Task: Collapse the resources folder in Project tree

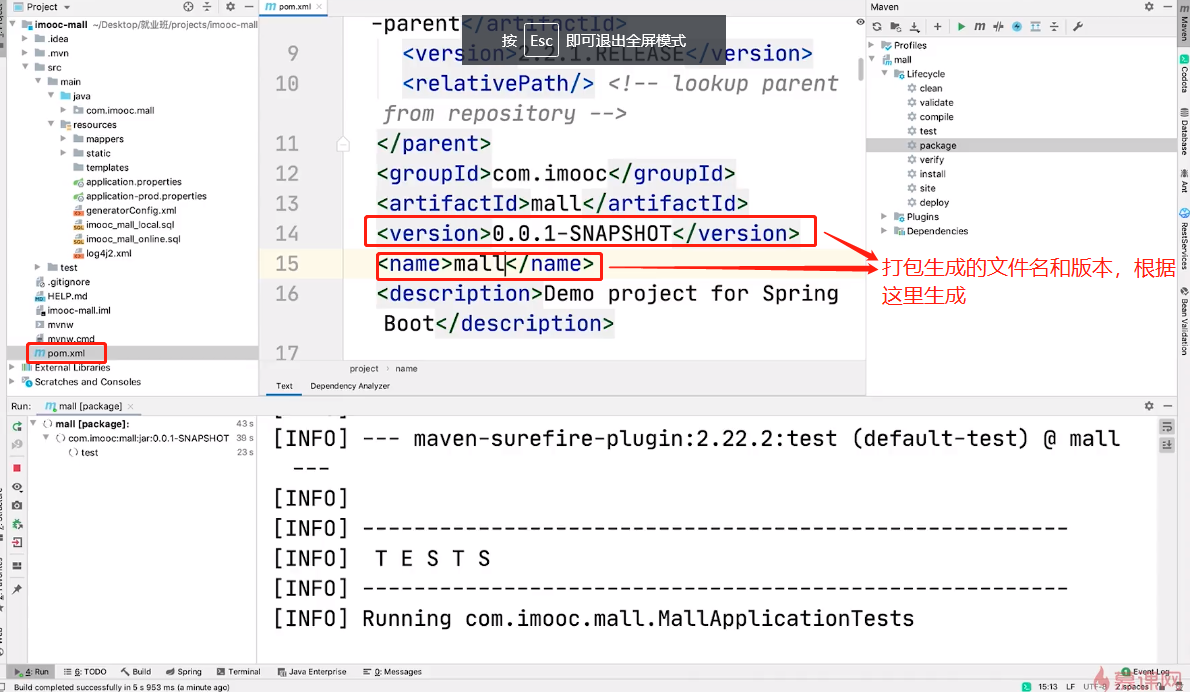Action: coord(52,125)
